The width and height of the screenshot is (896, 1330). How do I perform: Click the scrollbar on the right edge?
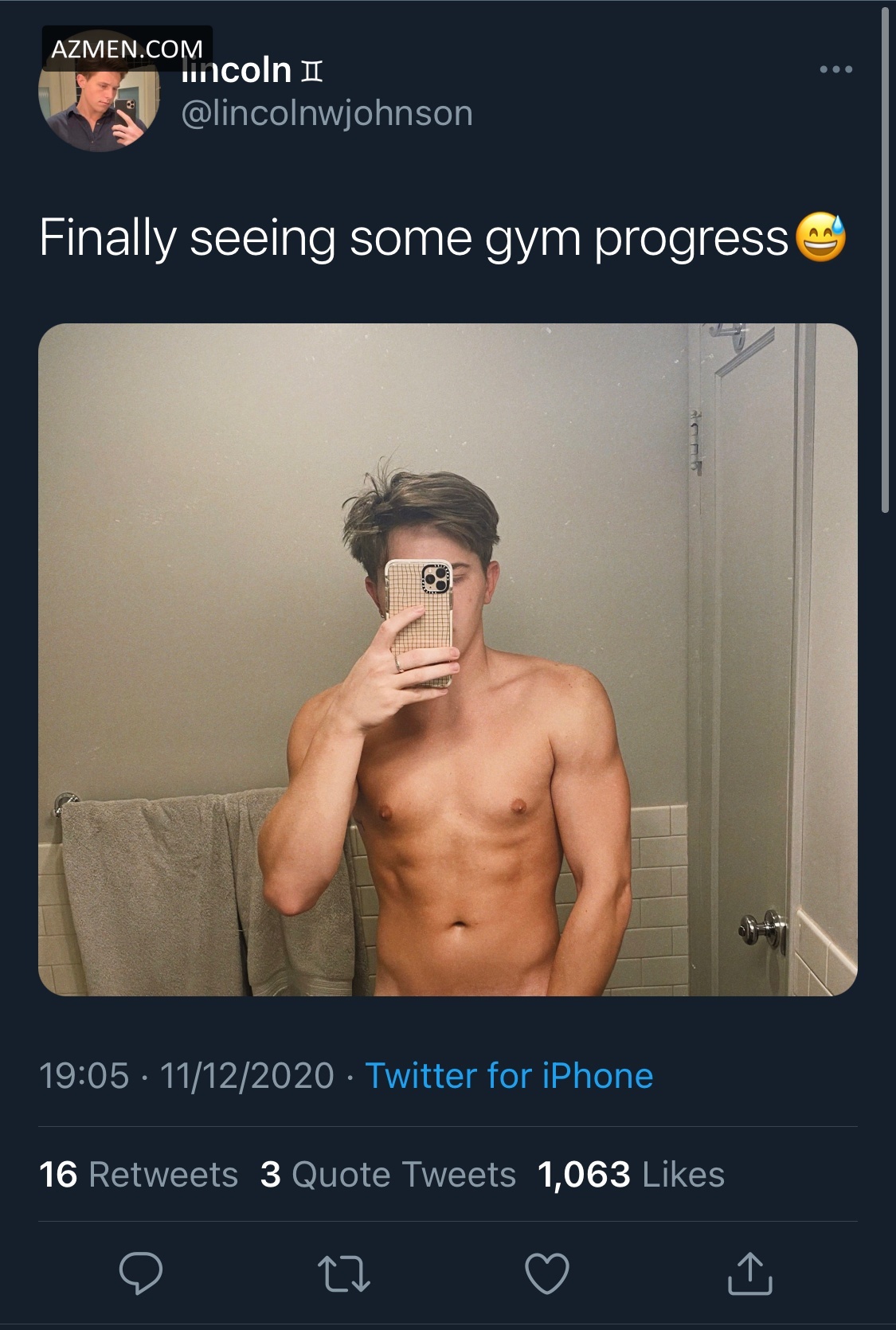pos(886,255)
